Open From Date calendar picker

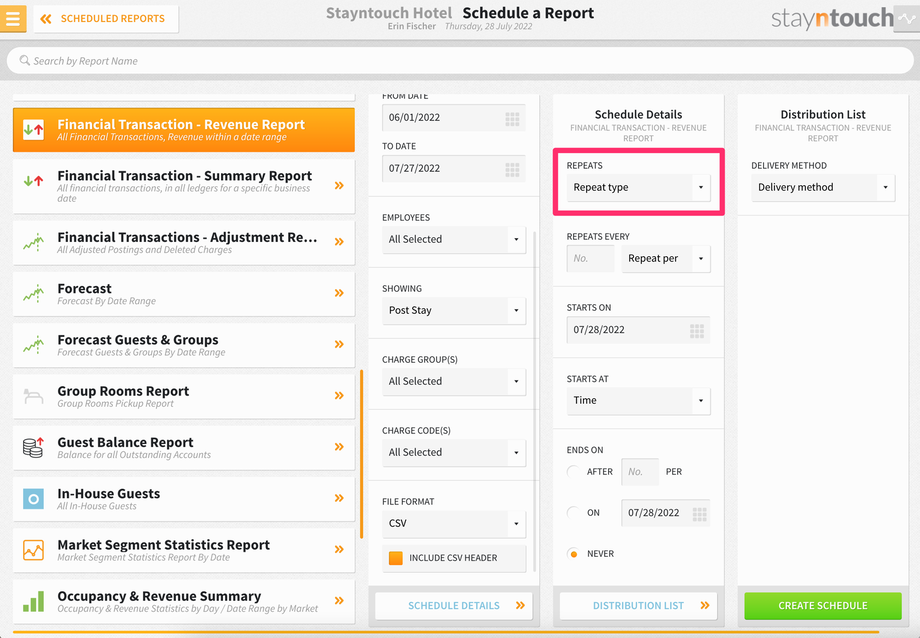[512, 119]
